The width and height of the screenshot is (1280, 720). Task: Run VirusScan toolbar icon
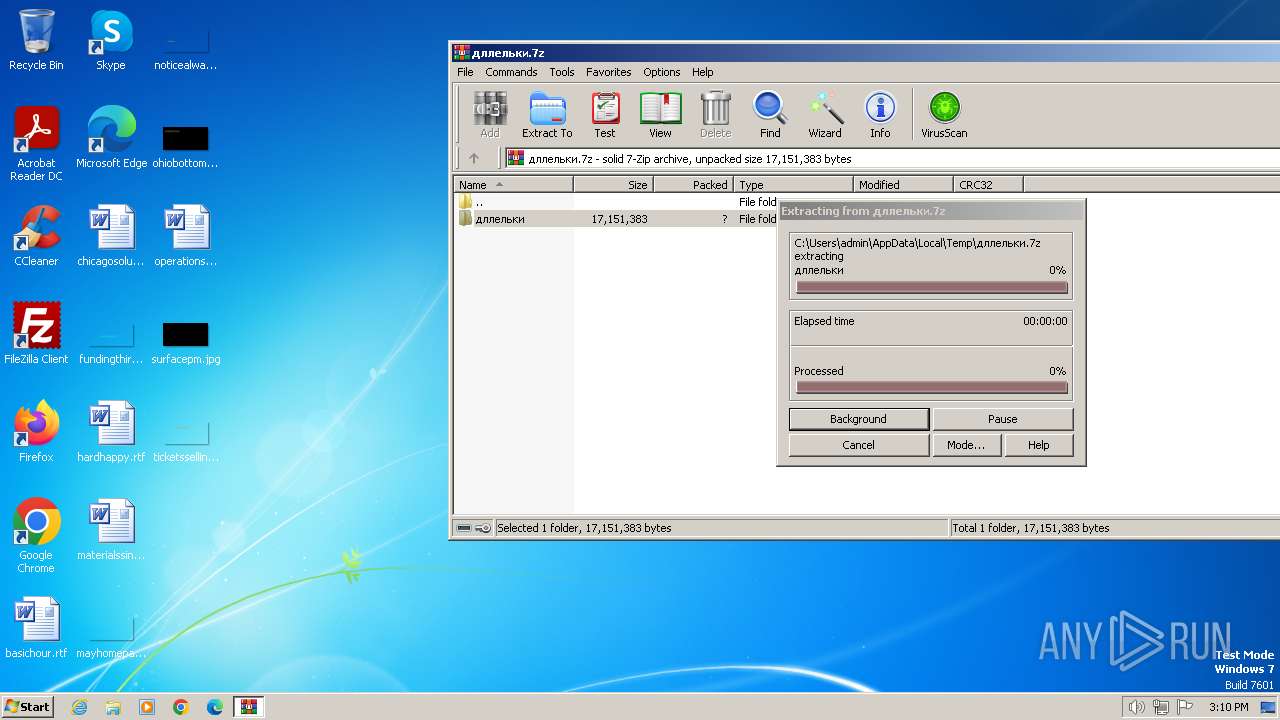click(x=944, y=115)
